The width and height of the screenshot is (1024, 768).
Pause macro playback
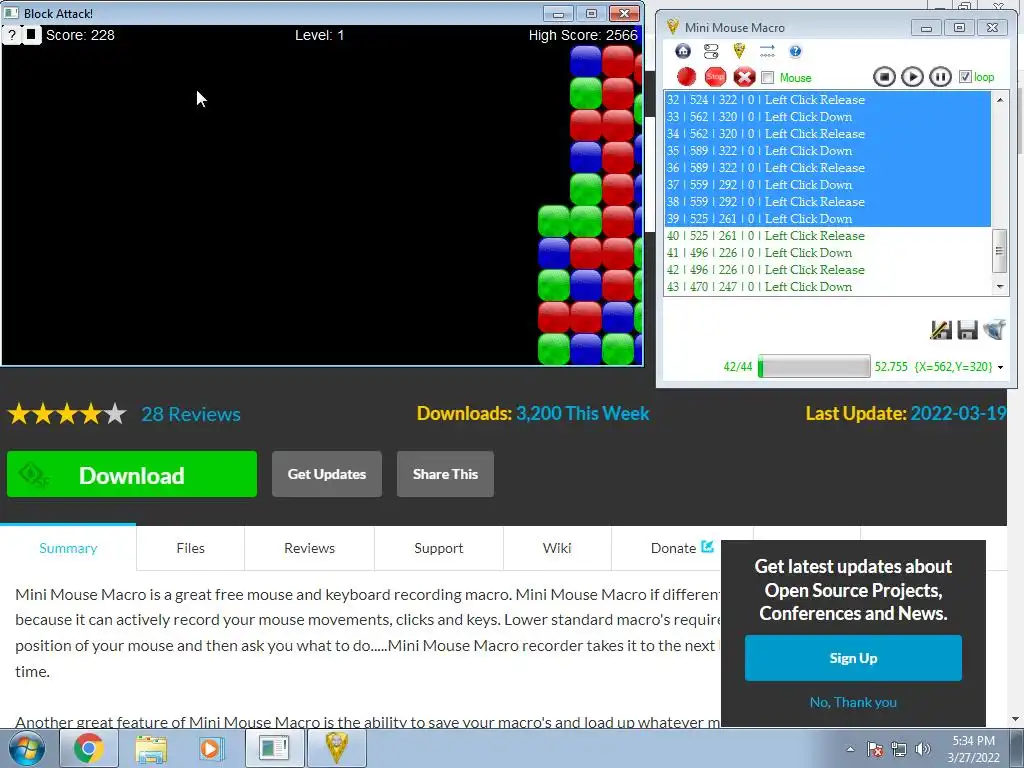pos(940,77)
